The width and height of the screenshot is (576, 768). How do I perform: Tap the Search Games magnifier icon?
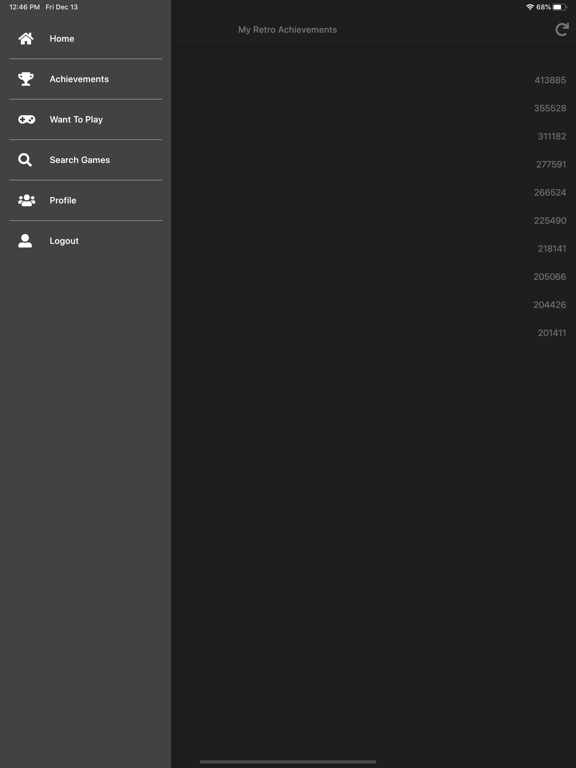(x=25, y=160)
